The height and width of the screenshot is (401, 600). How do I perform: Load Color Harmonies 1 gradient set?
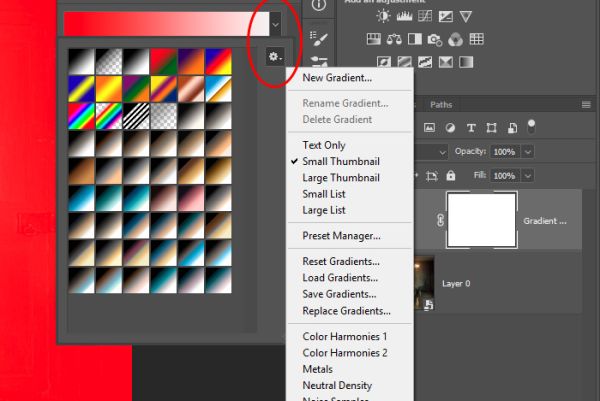tap(344, 337)
